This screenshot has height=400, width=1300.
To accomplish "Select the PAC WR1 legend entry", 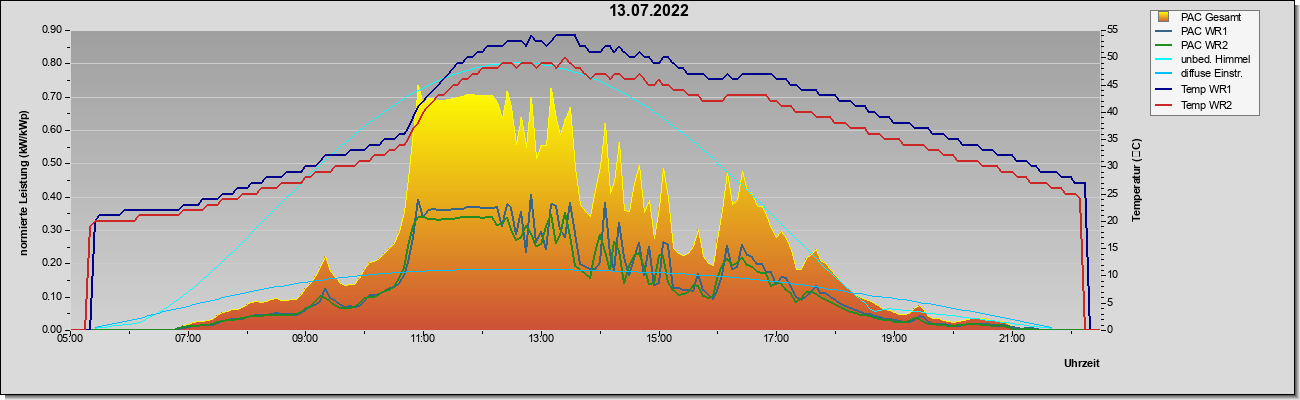I will click(x=1204, y=31).
